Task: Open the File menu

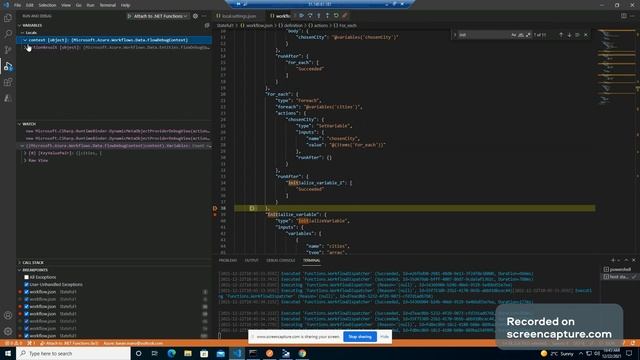Action: (18, 5)
